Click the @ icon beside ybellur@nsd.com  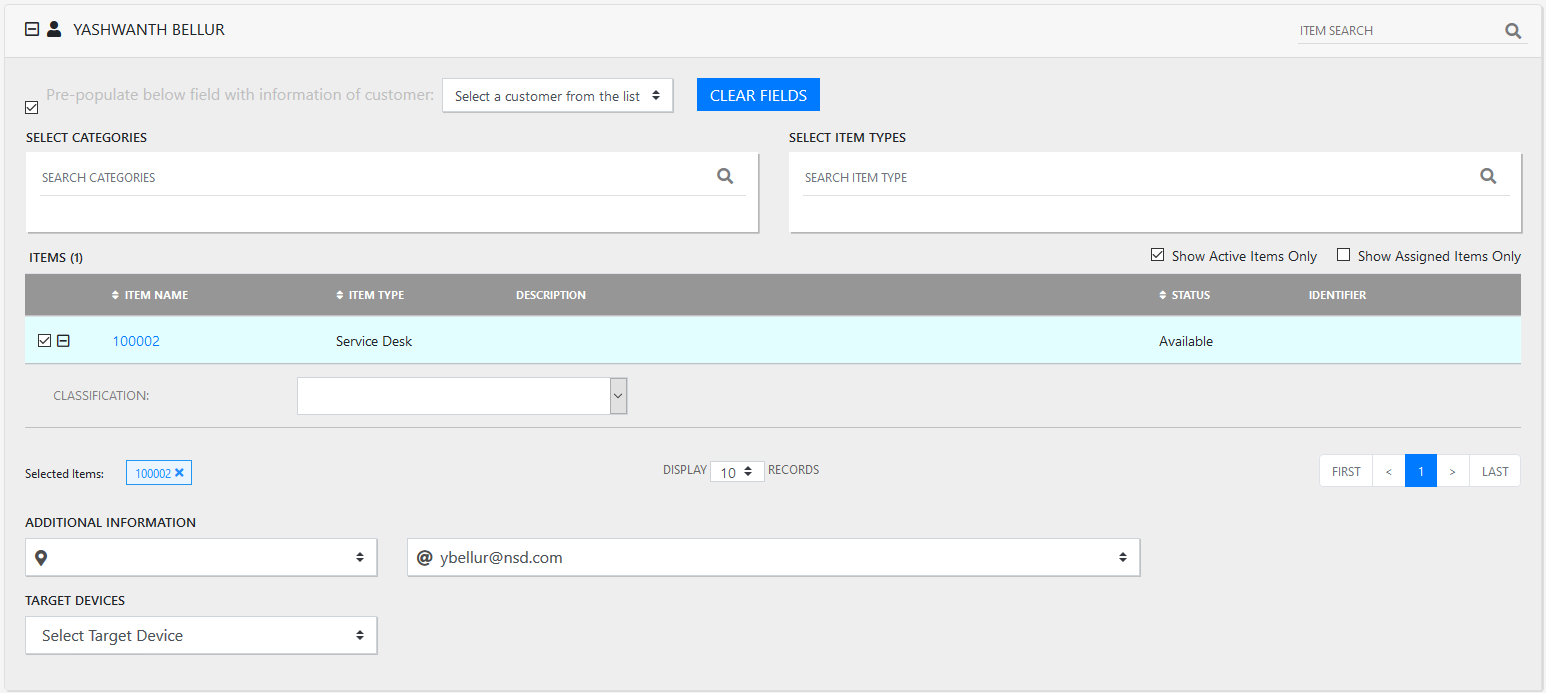[x=423, y=557]
